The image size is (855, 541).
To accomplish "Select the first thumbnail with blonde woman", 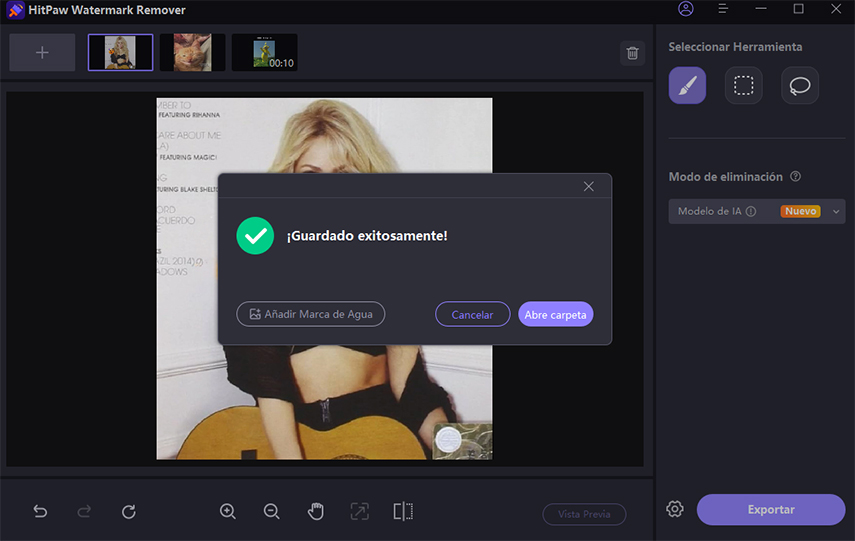I will [x=121, y=52].
